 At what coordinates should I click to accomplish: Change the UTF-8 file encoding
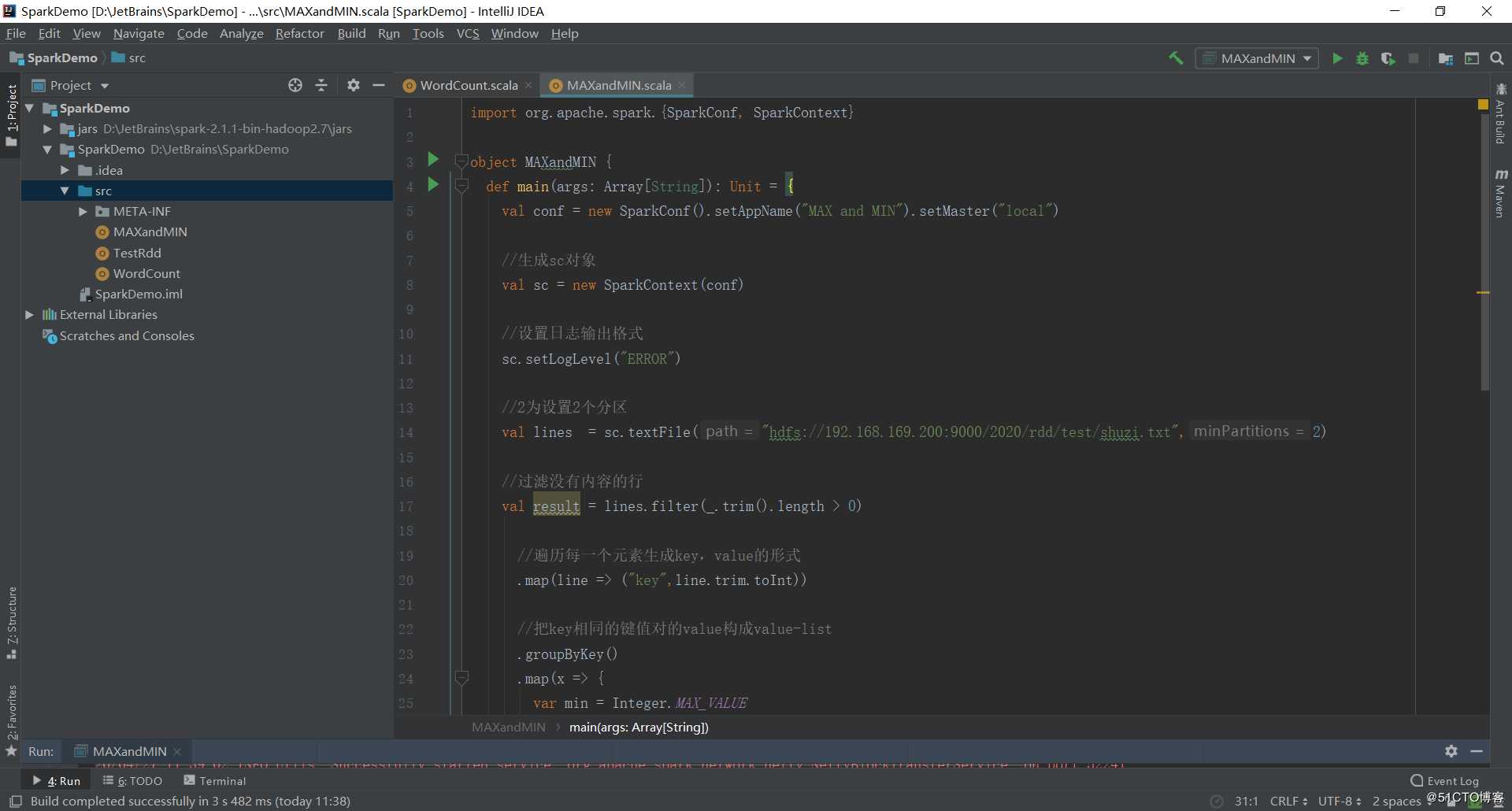[1340, 801]
